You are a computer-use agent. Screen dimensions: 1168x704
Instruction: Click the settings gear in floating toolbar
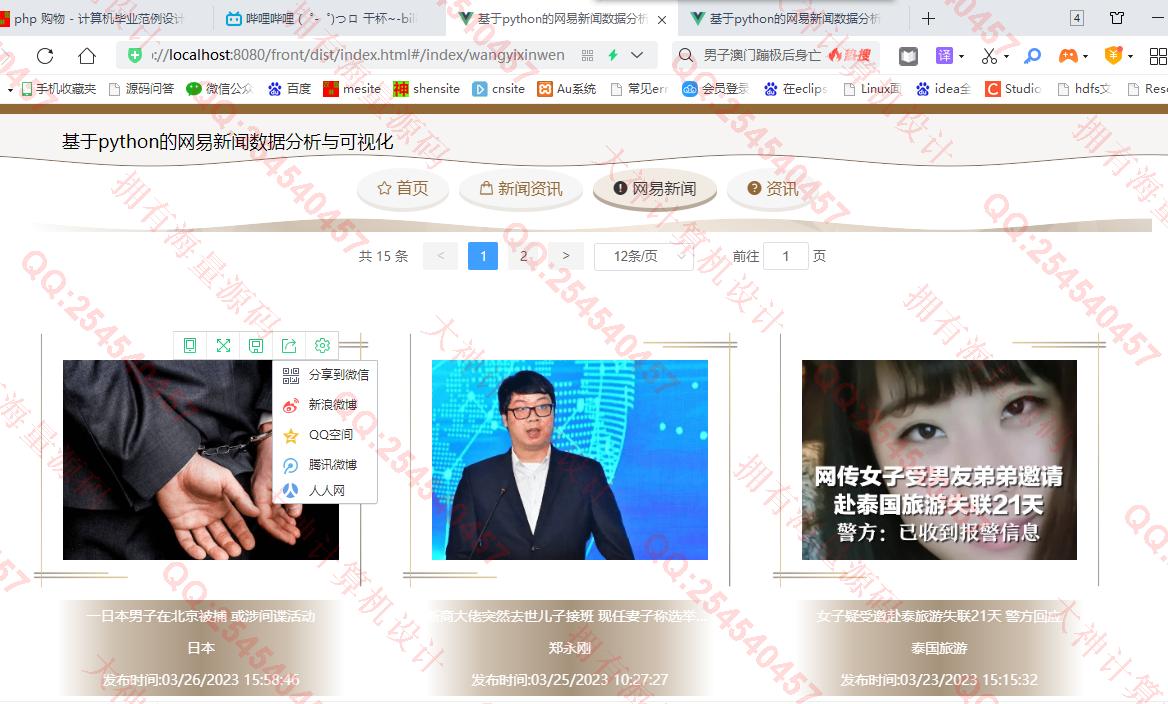(322, 346)
